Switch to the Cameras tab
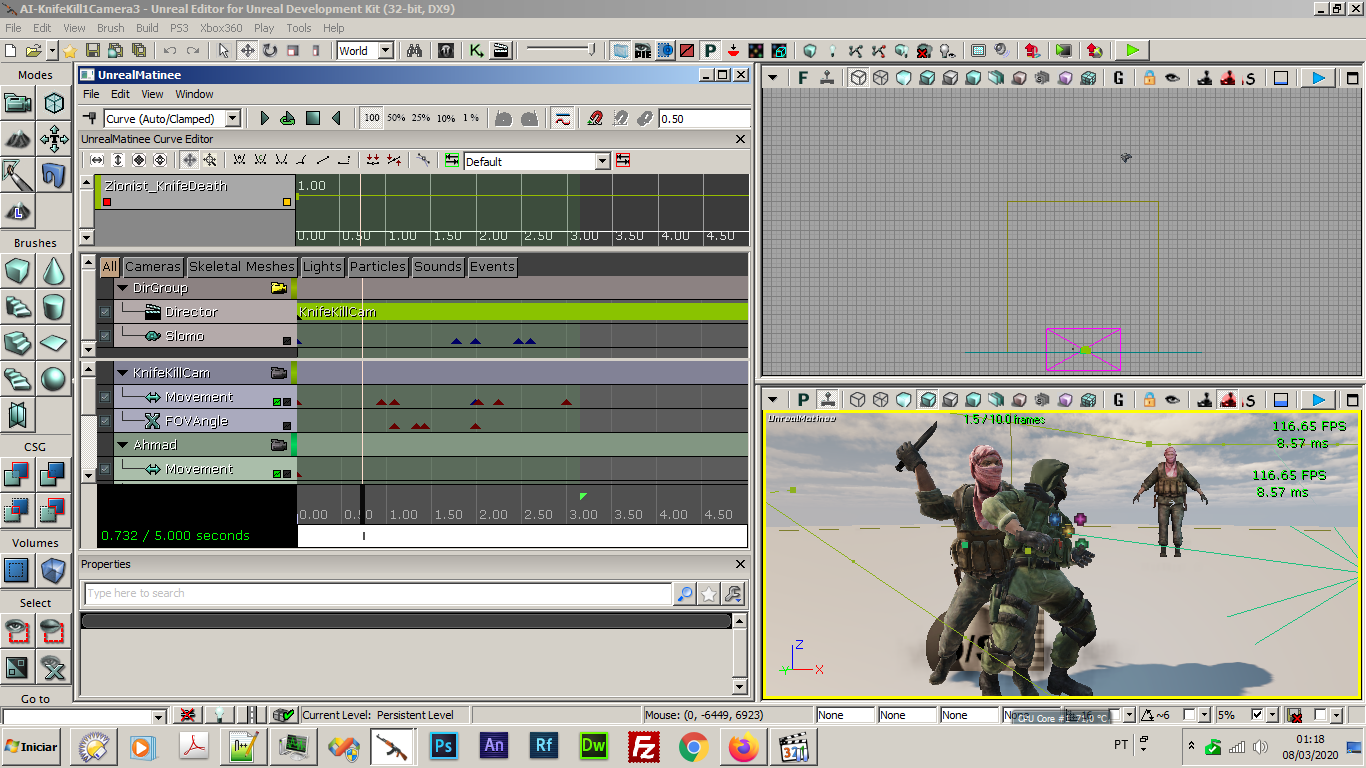Viewport: 1366px width, 768px height. pos(153,266)
